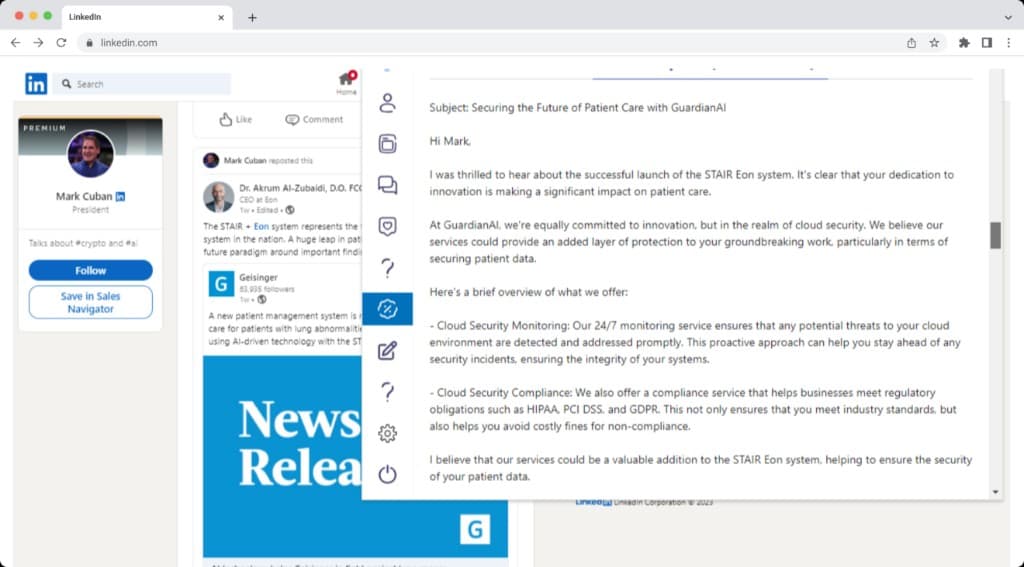Click Save in Sales Navigator
Image resolution: width=1024 pixels, height=567 pixels.
pos(90,302)
